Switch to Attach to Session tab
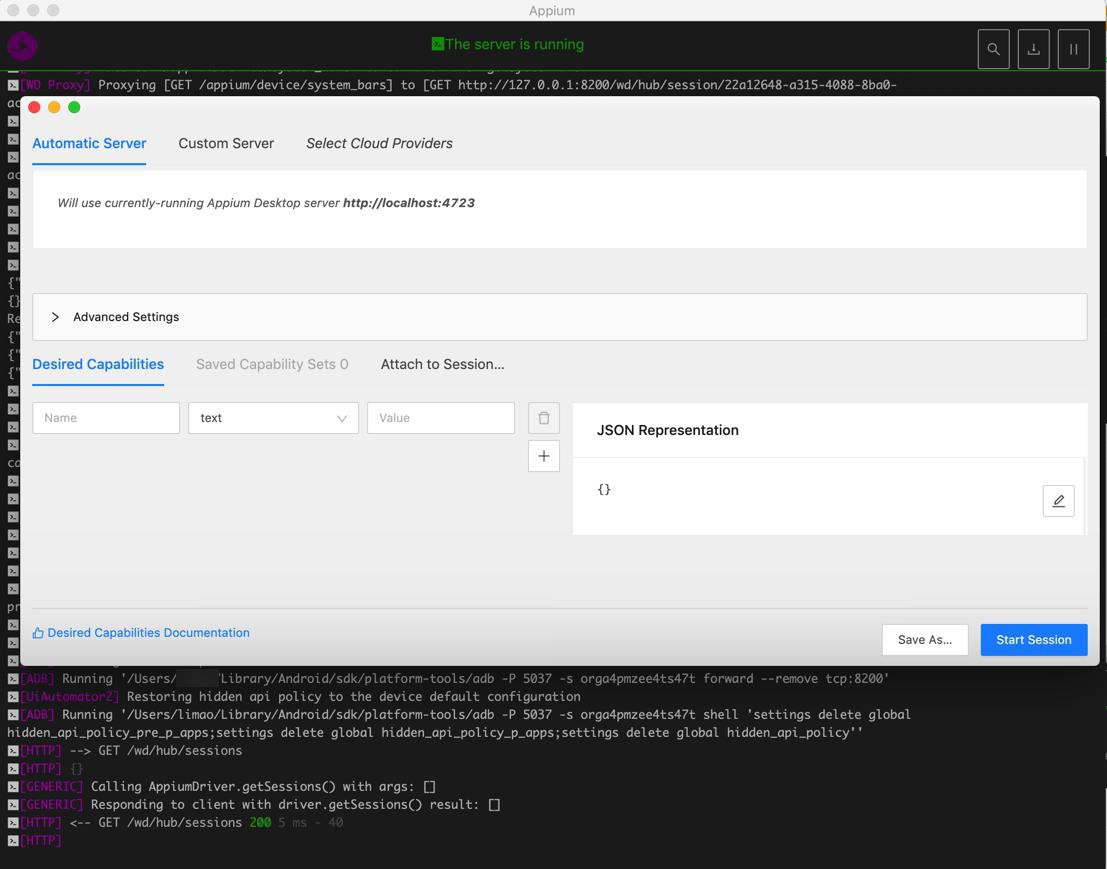Viewport: 1107px width, 869px height. coord(443,364)
